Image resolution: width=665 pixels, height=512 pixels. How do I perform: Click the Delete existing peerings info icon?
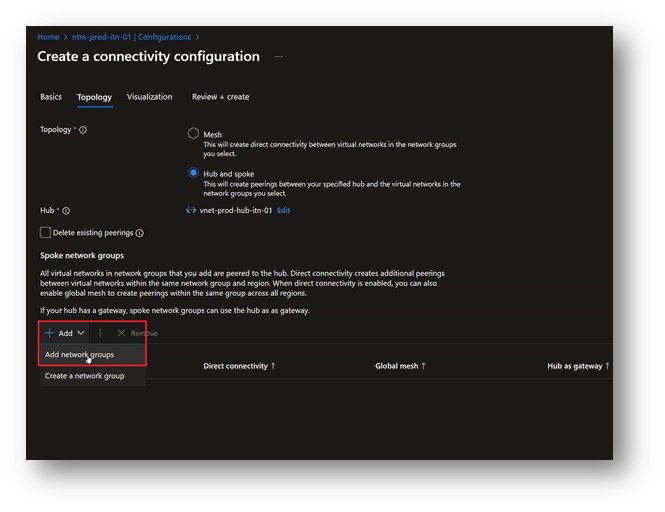pyautogui.click(x=140, y=233)
